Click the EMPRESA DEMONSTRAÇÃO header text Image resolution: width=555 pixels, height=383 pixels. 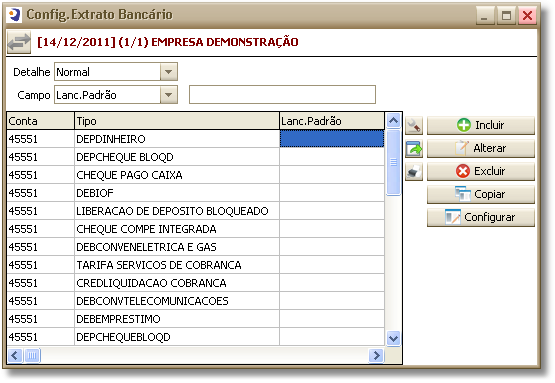click(225, 42)
